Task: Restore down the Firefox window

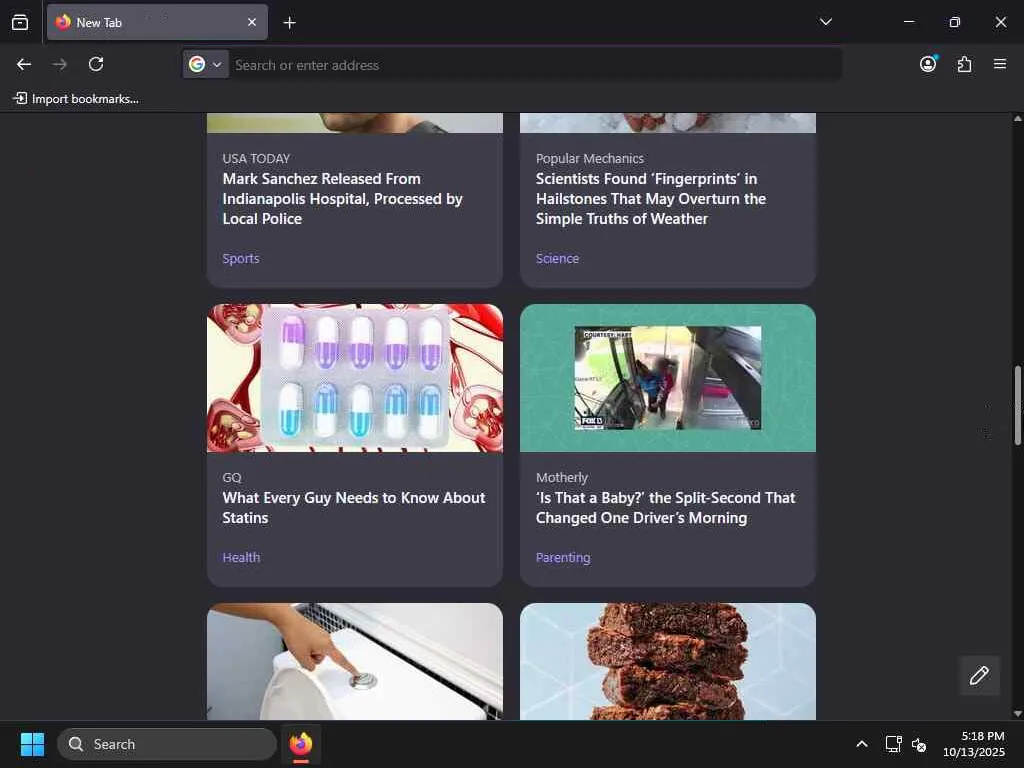Action: point(955,22)
